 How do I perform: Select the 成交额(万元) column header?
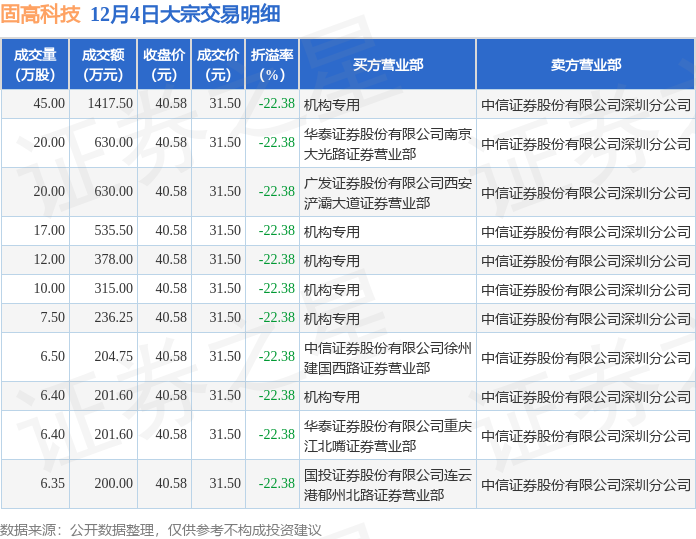pyautogui.click(x=103, y=64)
